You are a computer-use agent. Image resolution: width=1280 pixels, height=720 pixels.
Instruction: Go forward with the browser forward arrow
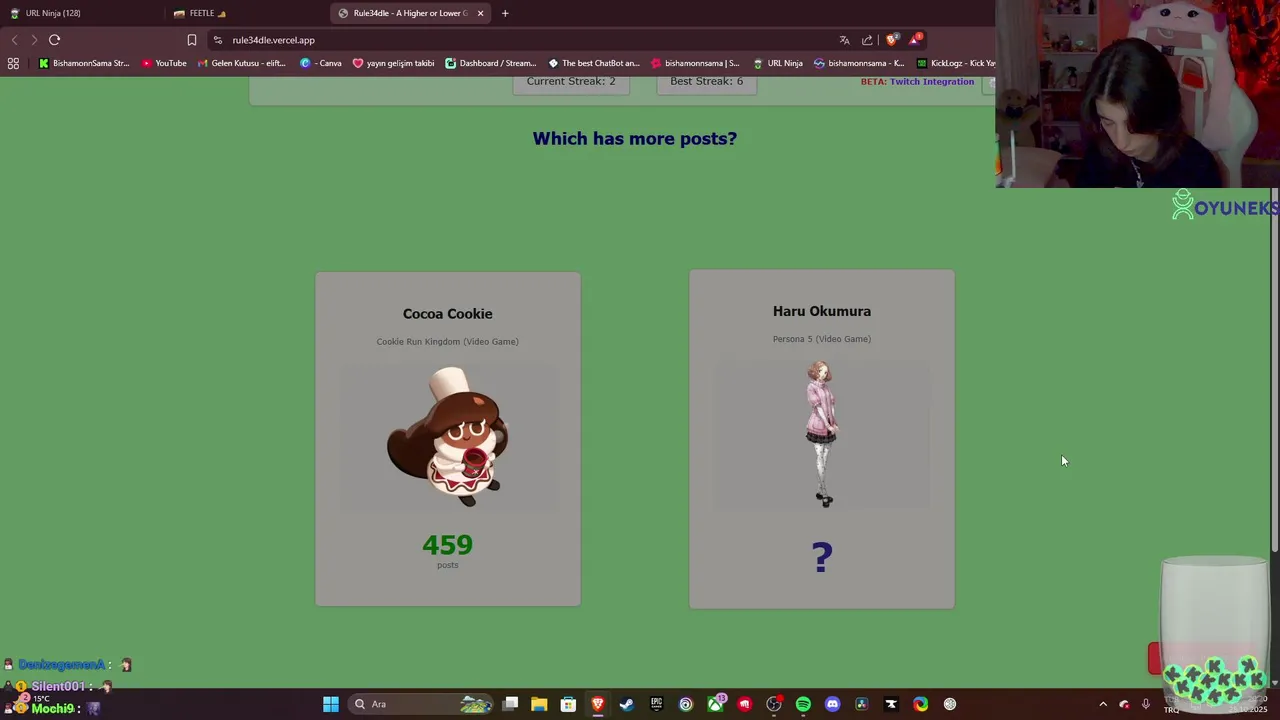33,40
